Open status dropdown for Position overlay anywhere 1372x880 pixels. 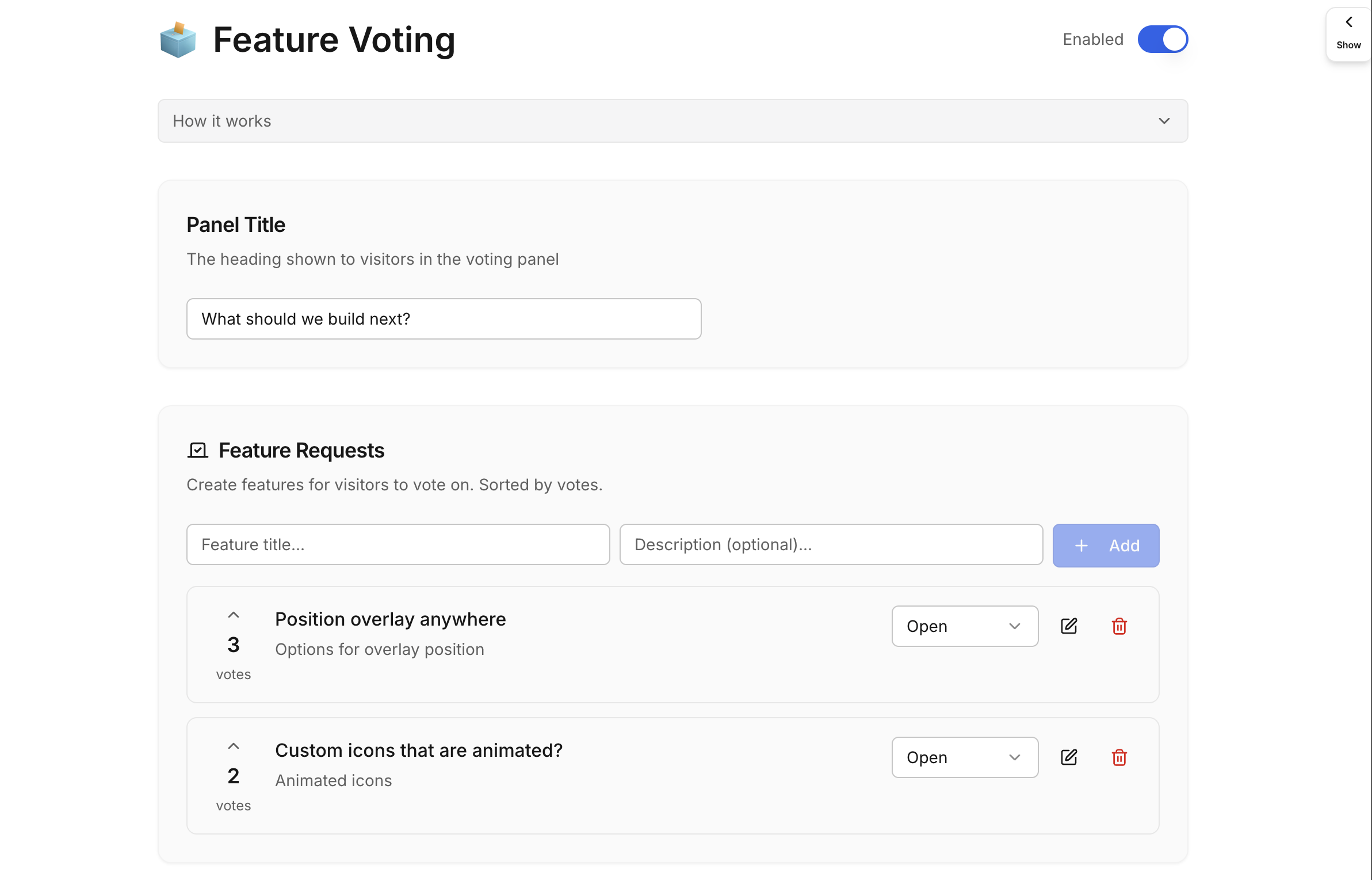tap(965, 626)
